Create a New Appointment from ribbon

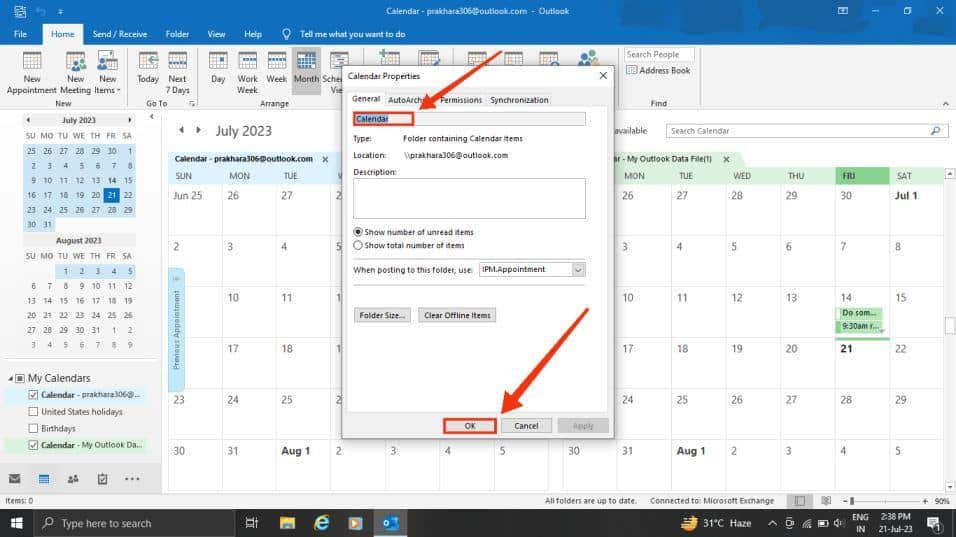pos(31,73)
